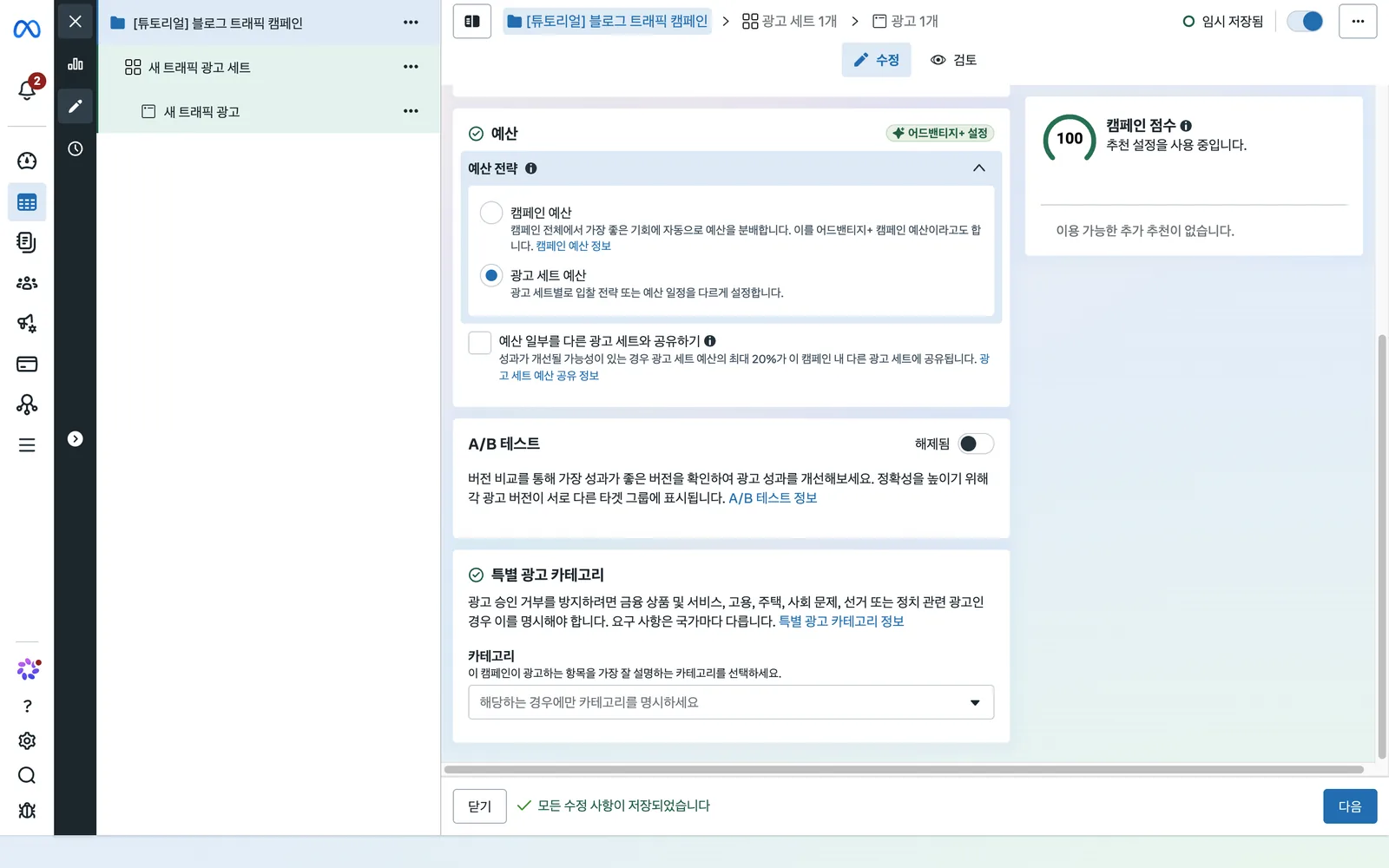Click the 닫기 button

pos(479,806)
